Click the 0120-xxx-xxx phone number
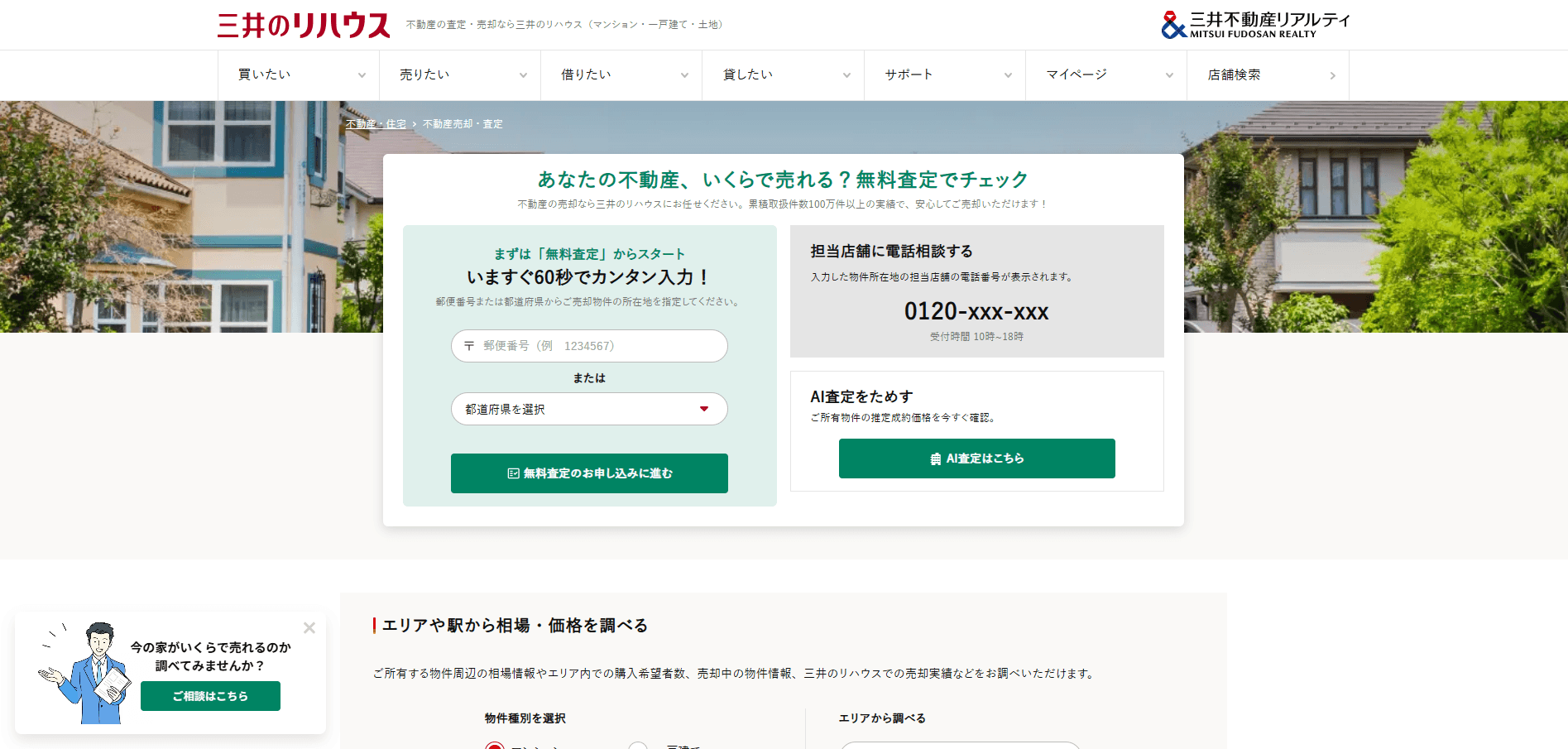1568x749 pixels. click(x=976, y=311)
